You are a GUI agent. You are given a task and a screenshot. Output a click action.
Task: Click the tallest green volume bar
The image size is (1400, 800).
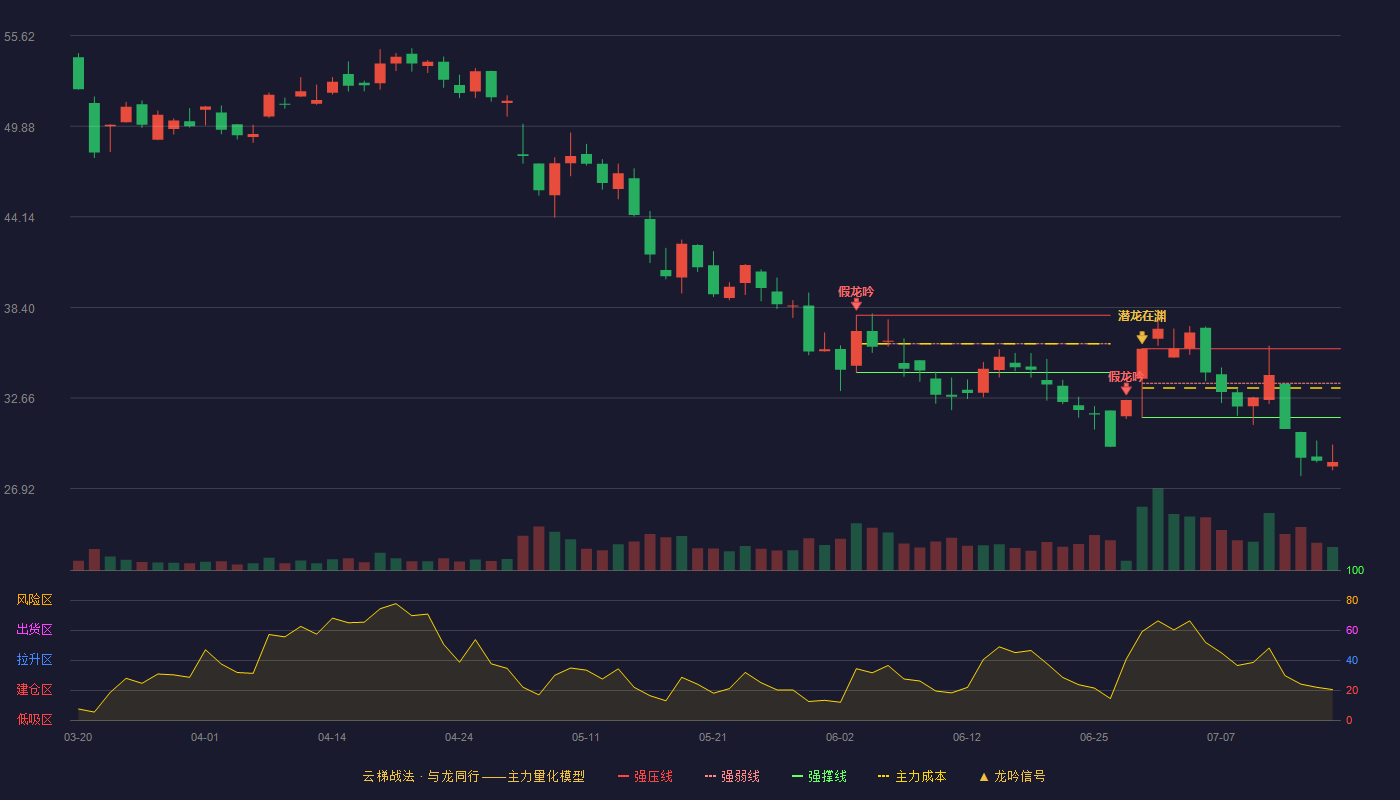(x=1158, y=529)
